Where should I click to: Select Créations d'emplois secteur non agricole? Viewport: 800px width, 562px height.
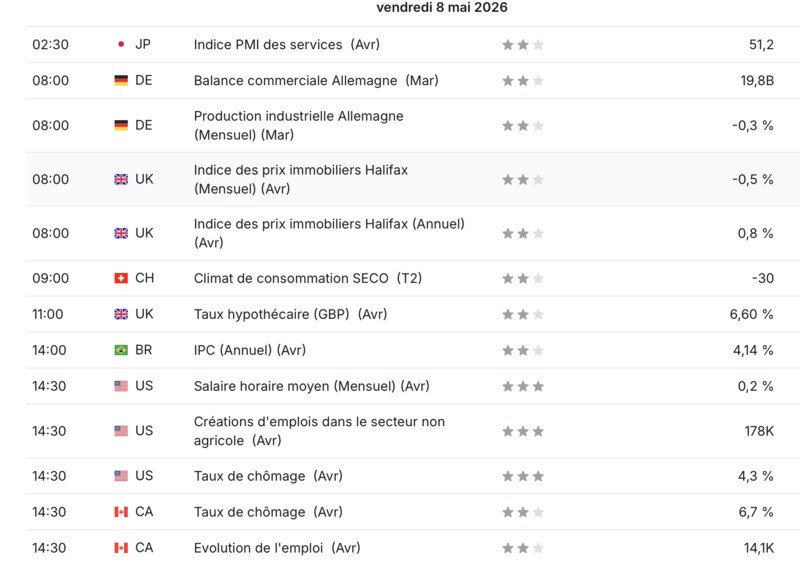[x=319, y=431]
